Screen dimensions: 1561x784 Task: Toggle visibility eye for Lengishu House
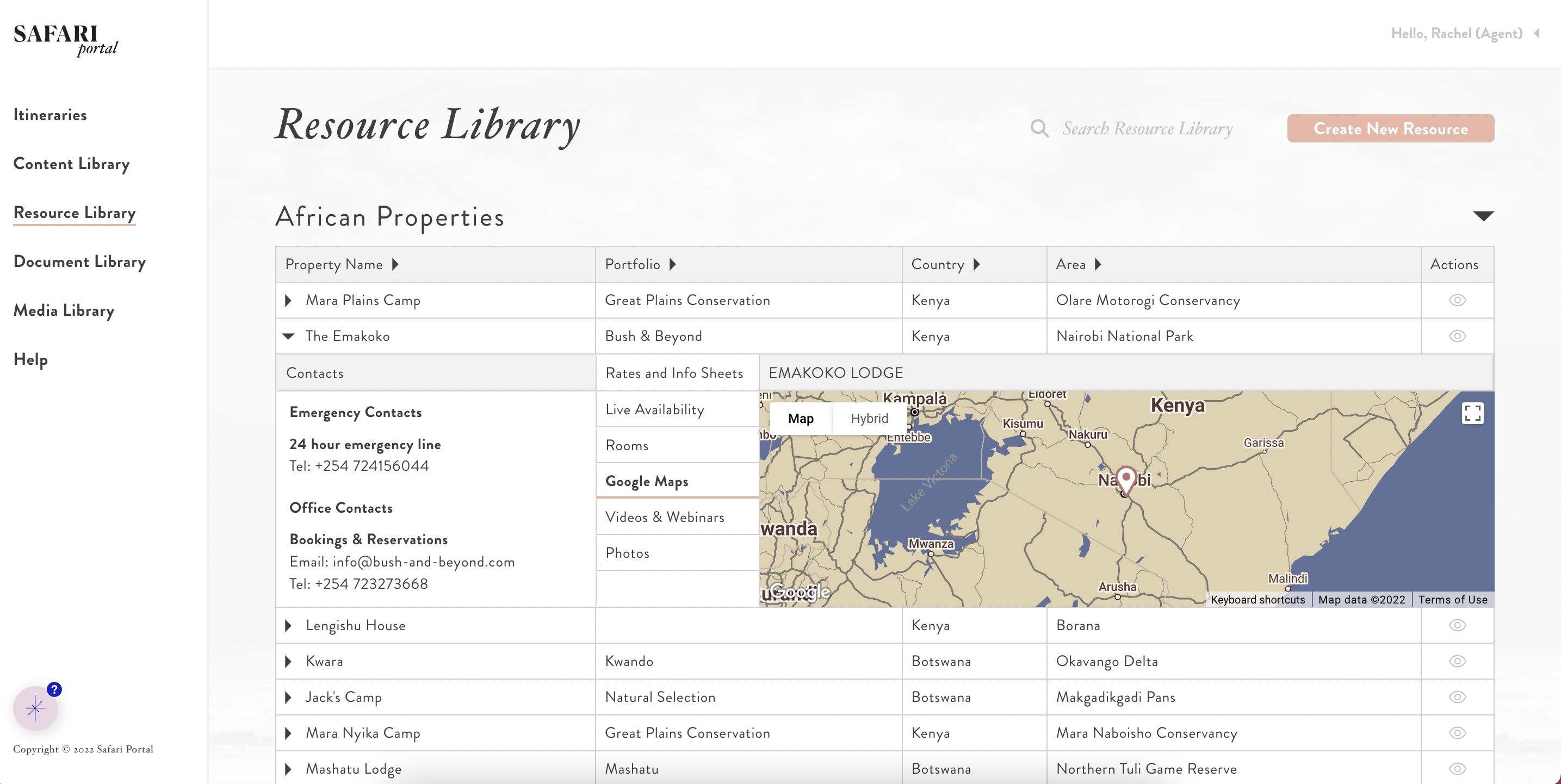point(1457,625)
